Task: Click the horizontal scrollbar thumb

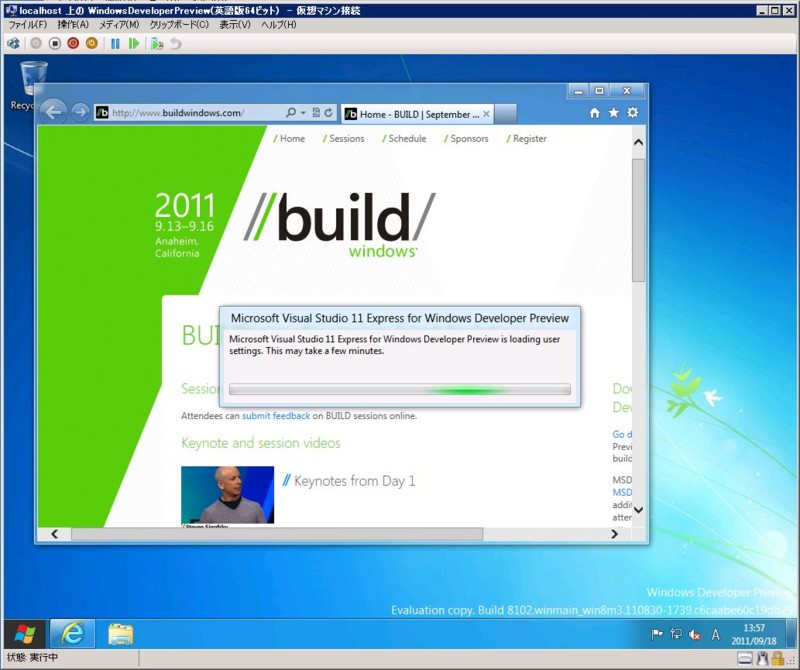Action: tap(277, 534)
